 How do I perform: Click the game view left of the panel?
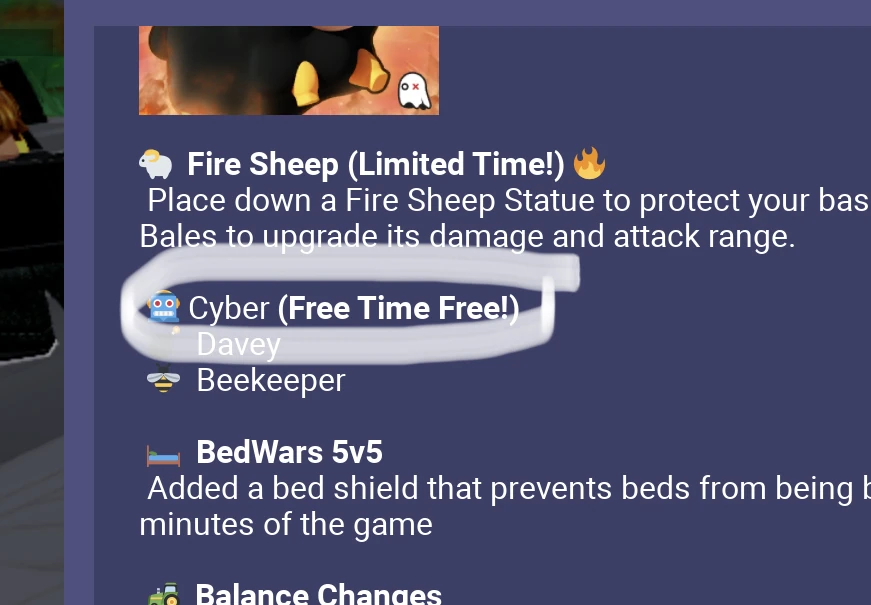coord(32,302)
